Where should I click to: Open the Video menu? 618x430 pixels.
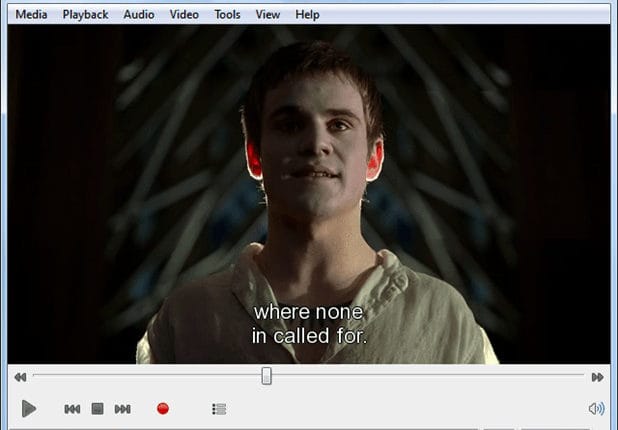[x=184, y=15]
